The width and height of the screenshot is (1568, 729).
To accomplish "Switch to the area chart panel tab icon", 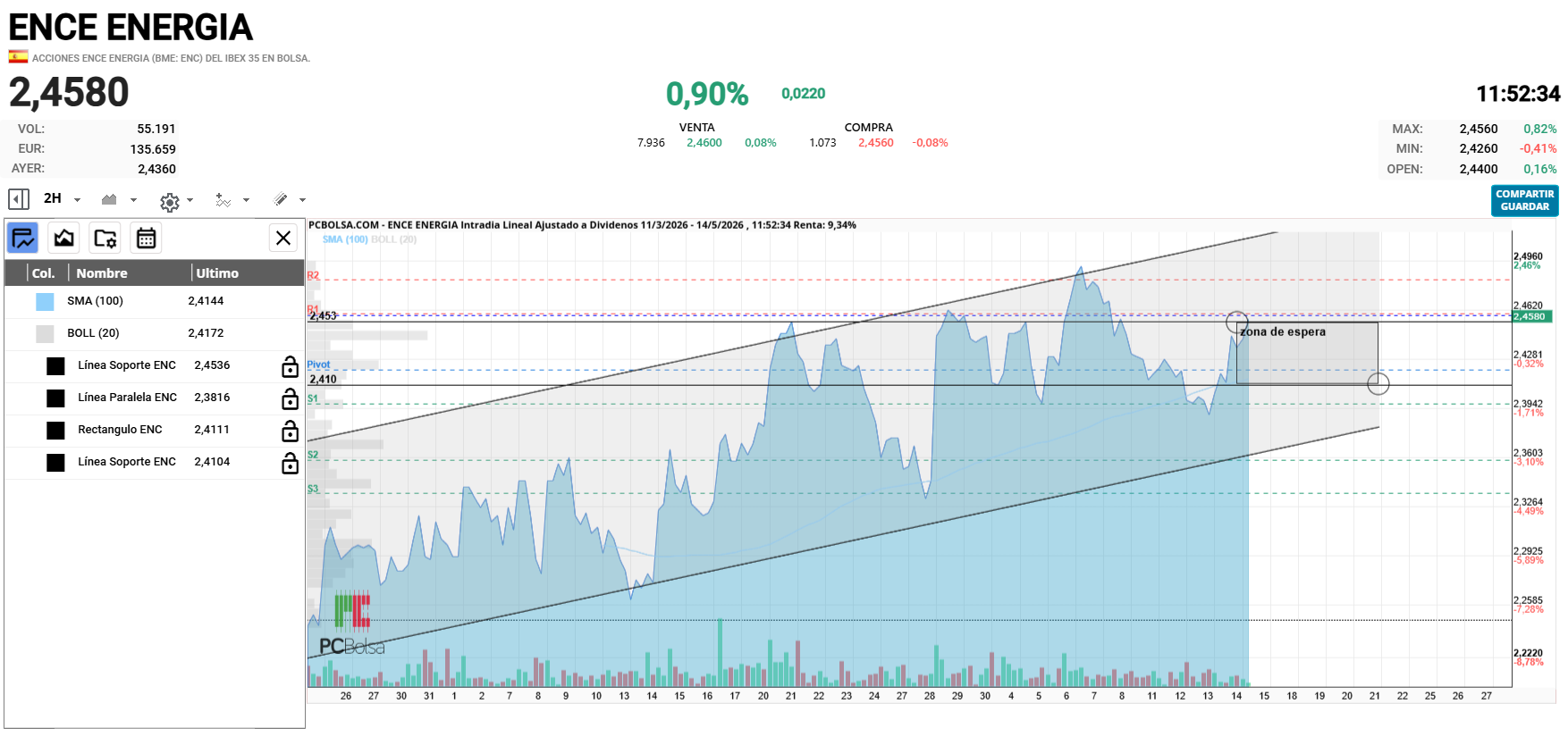I will pyautogui.click(x=64, y=239).
